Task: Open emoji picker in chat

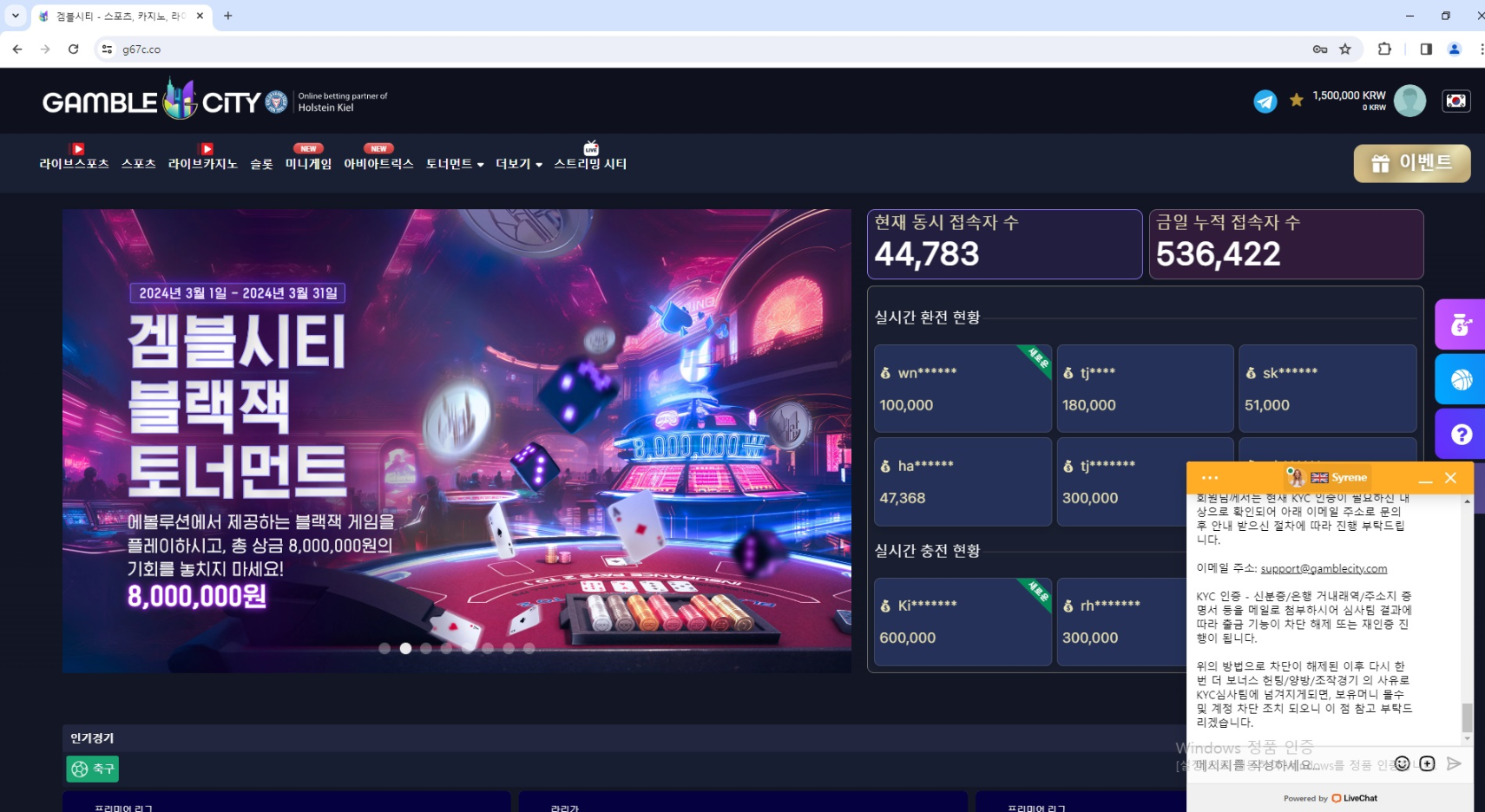Action: pos(1403,763)
